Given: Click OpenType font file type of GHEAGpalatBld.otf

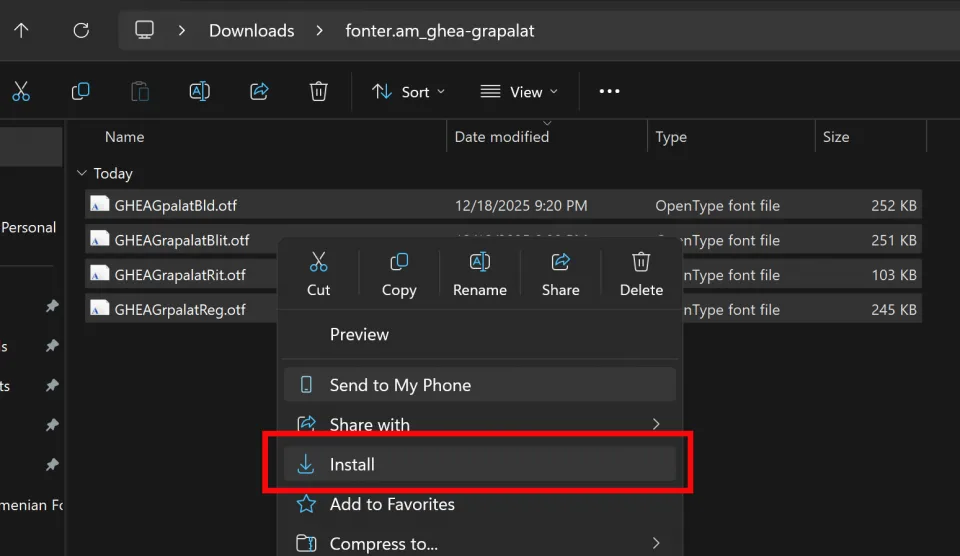Looking at the screenshot, I should tap(718, 206).
